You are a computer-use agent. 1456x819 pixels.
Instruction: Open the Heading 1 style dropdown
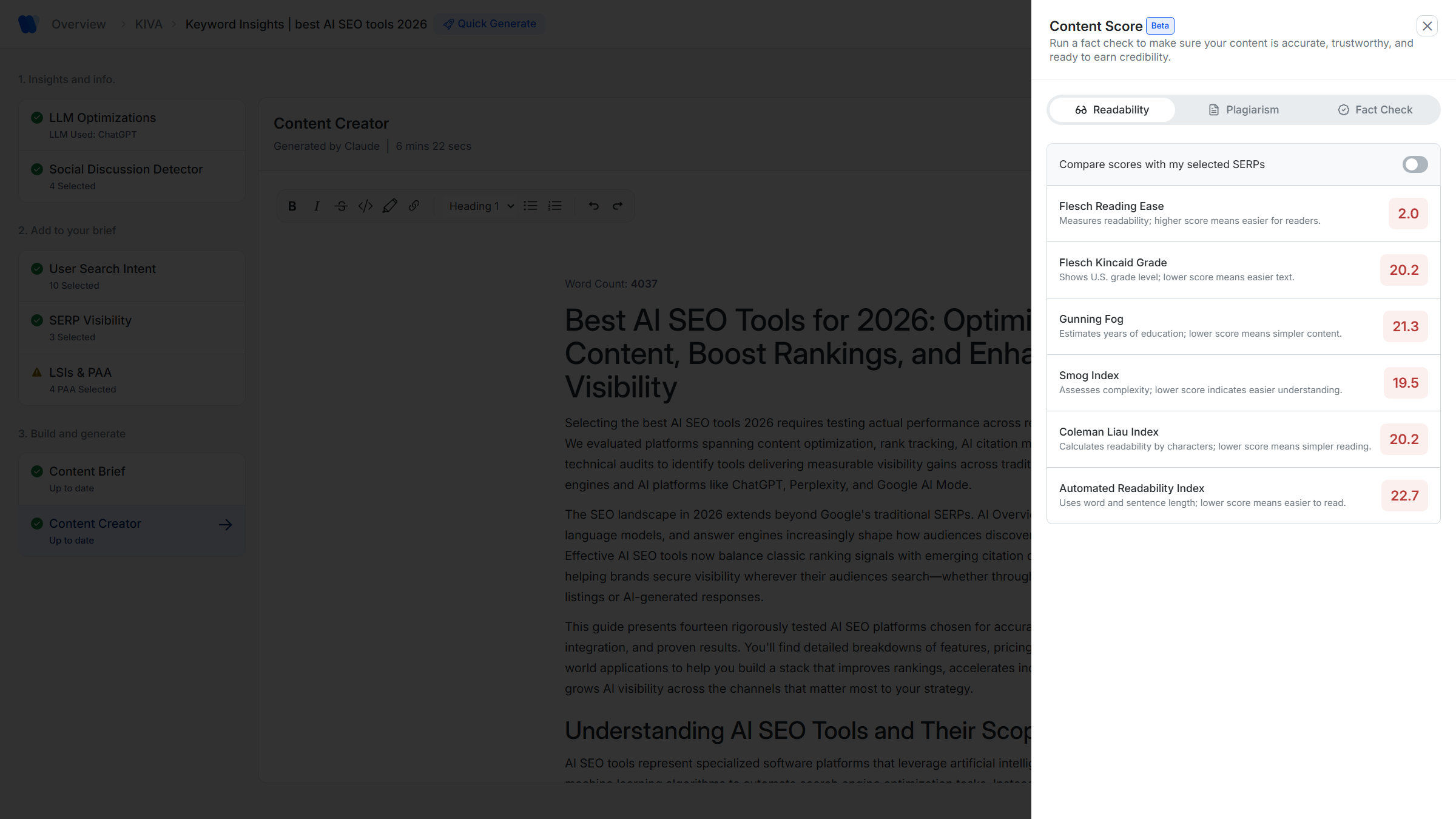(481, 206)
